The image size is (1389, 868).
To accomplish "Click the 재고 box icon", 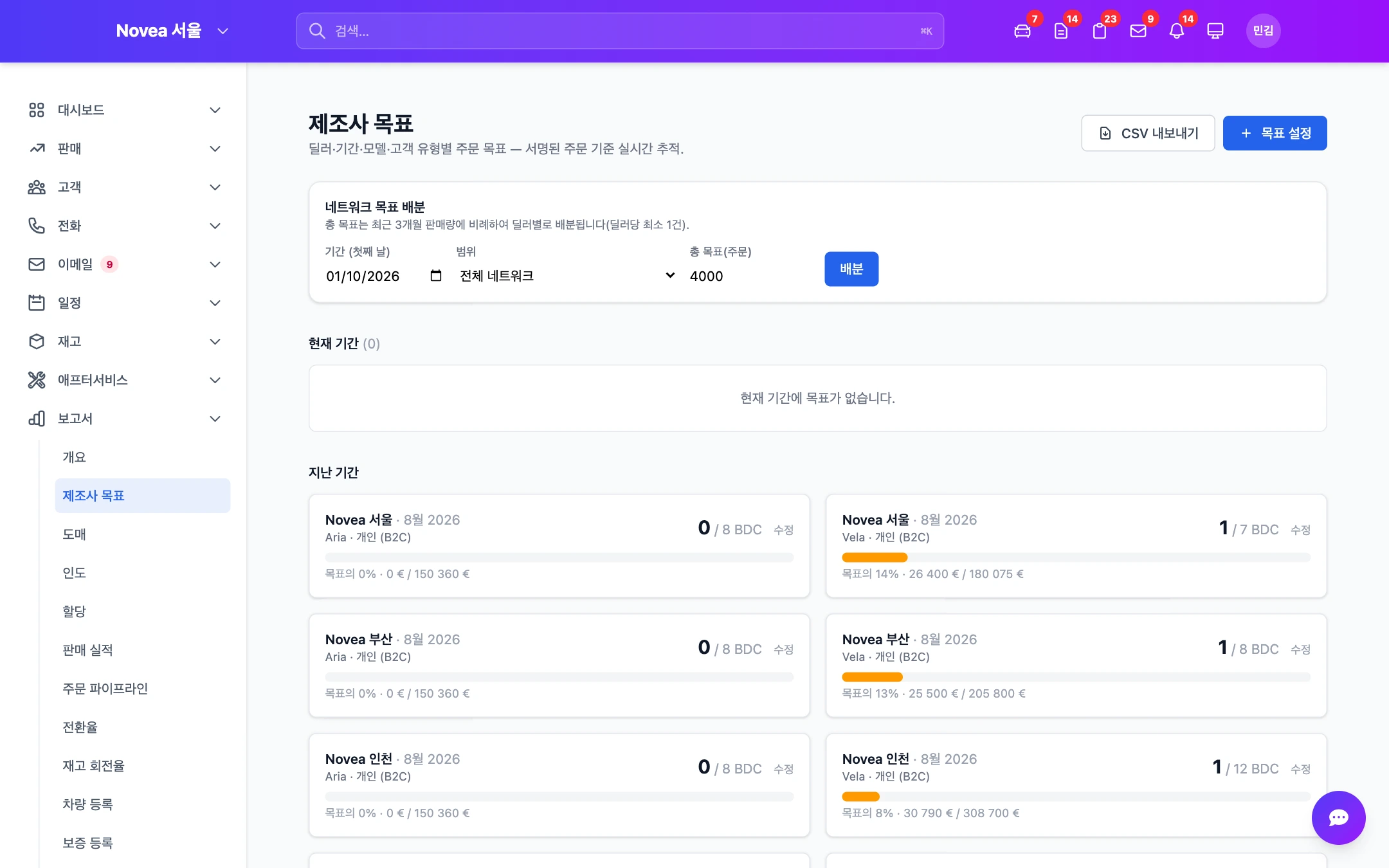I will (37, 341).
